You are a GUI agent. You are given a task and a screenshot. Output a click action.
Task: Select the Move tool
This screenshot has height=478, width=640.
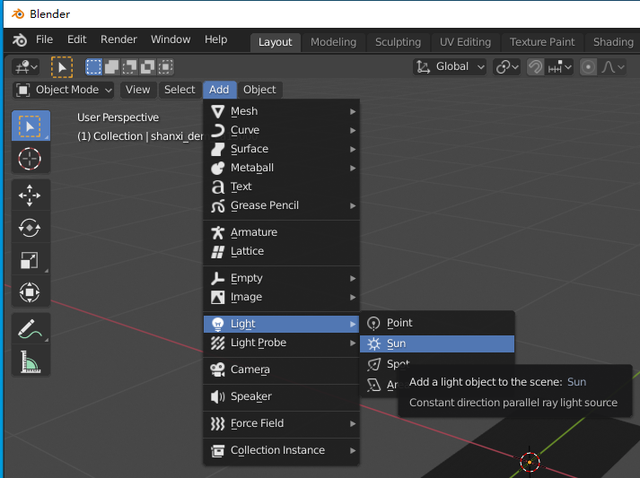31,195
